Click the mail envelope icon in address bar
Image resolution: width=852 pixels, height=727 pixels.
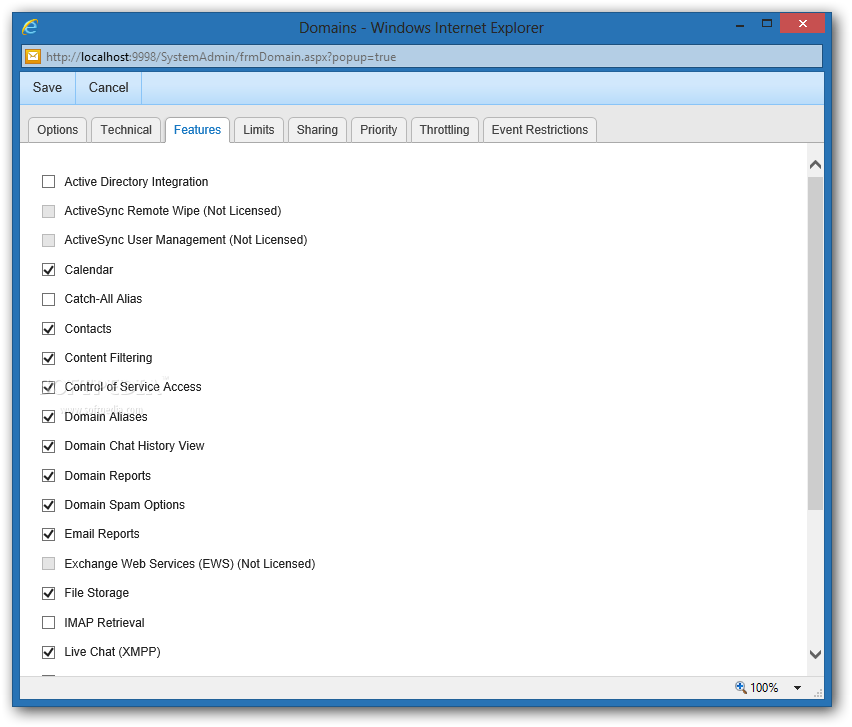tap(33, 57)
